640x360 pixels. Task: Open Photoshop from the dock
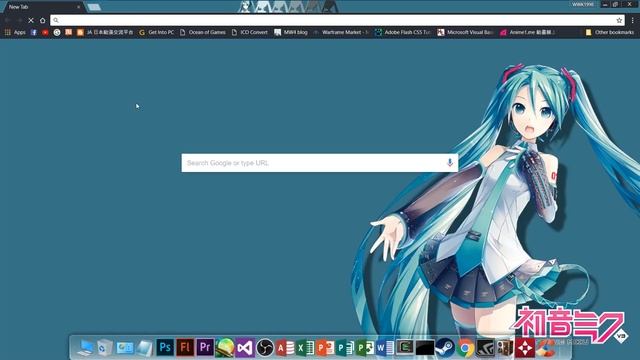point(165,348)
